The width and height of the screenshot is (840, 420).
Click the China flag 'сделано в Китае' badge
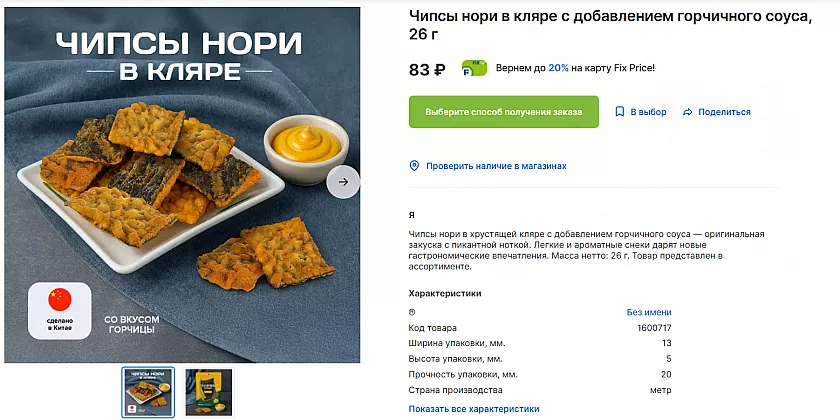59,309
